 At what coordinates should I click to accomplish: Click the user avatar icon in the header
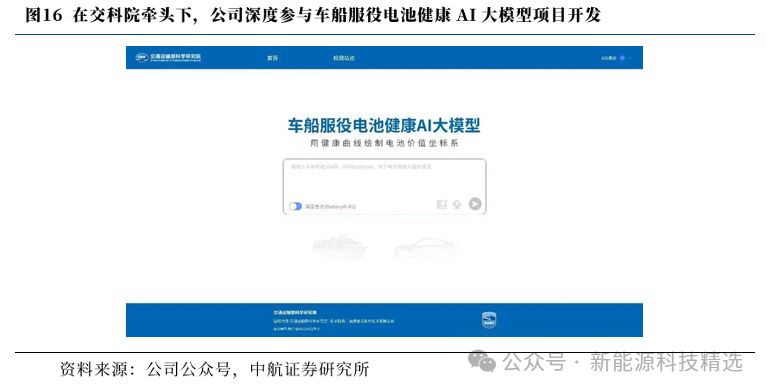pyautogui.click(x=622, y=58)
